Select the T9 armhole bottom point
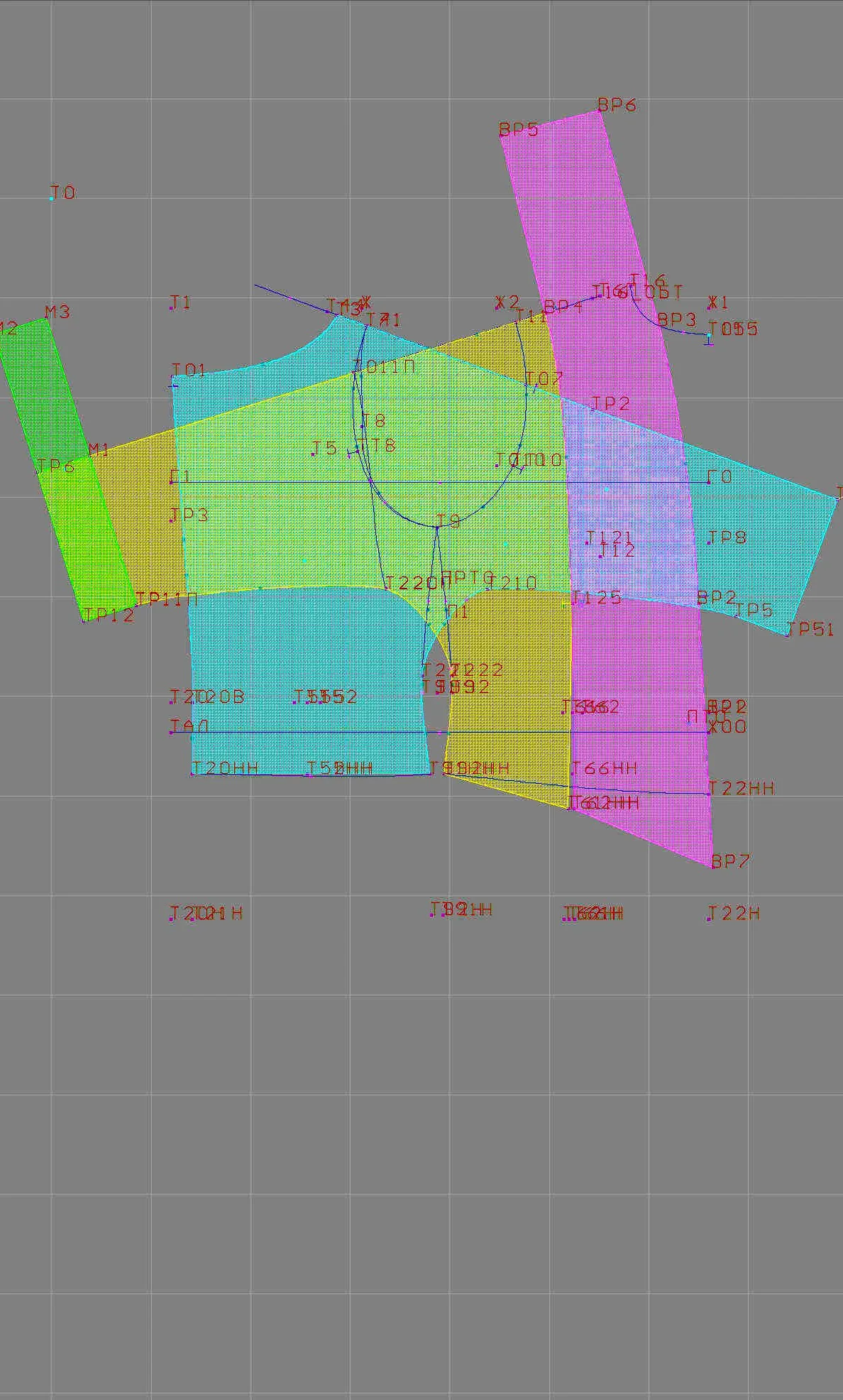 [x=448, y=522]
